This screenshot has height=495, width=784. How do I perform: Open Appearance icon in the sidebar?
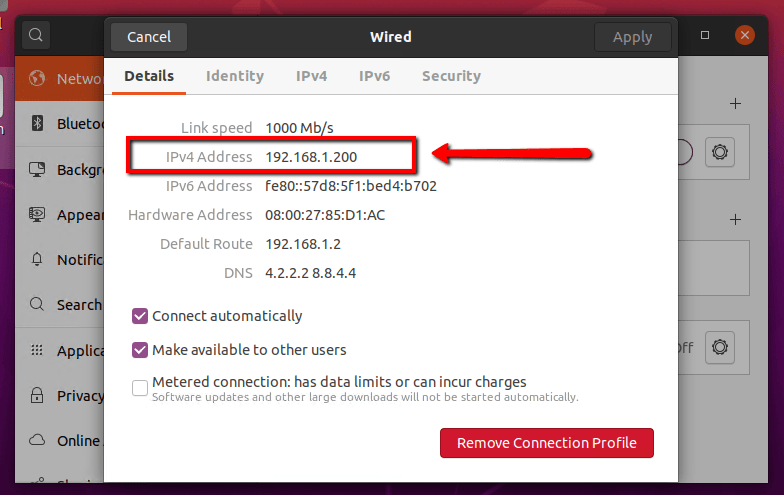pyautogui.click(x=37, y=214)
